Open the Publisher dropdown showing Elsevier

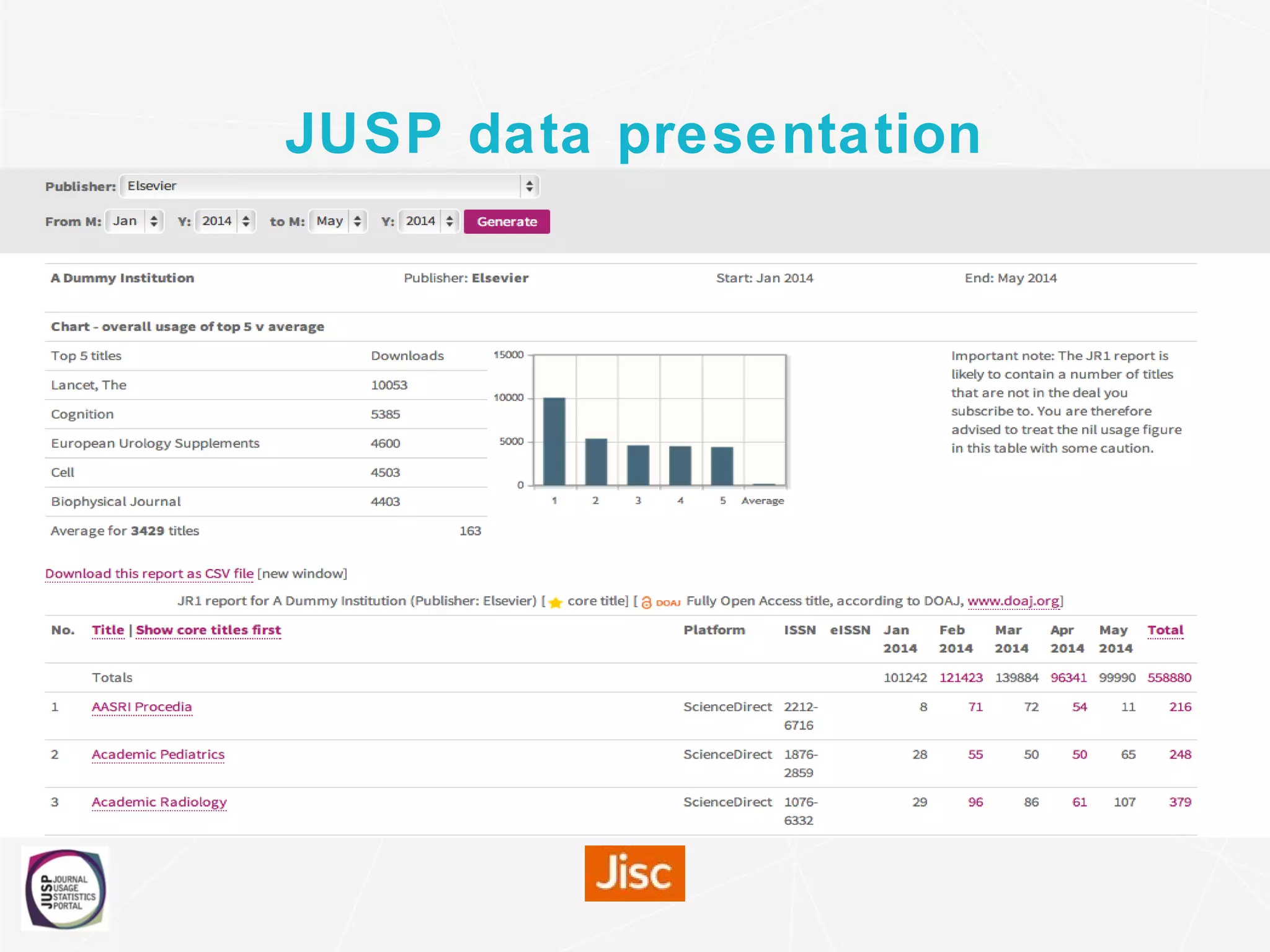pyautogui.click(x=329, y=186)
